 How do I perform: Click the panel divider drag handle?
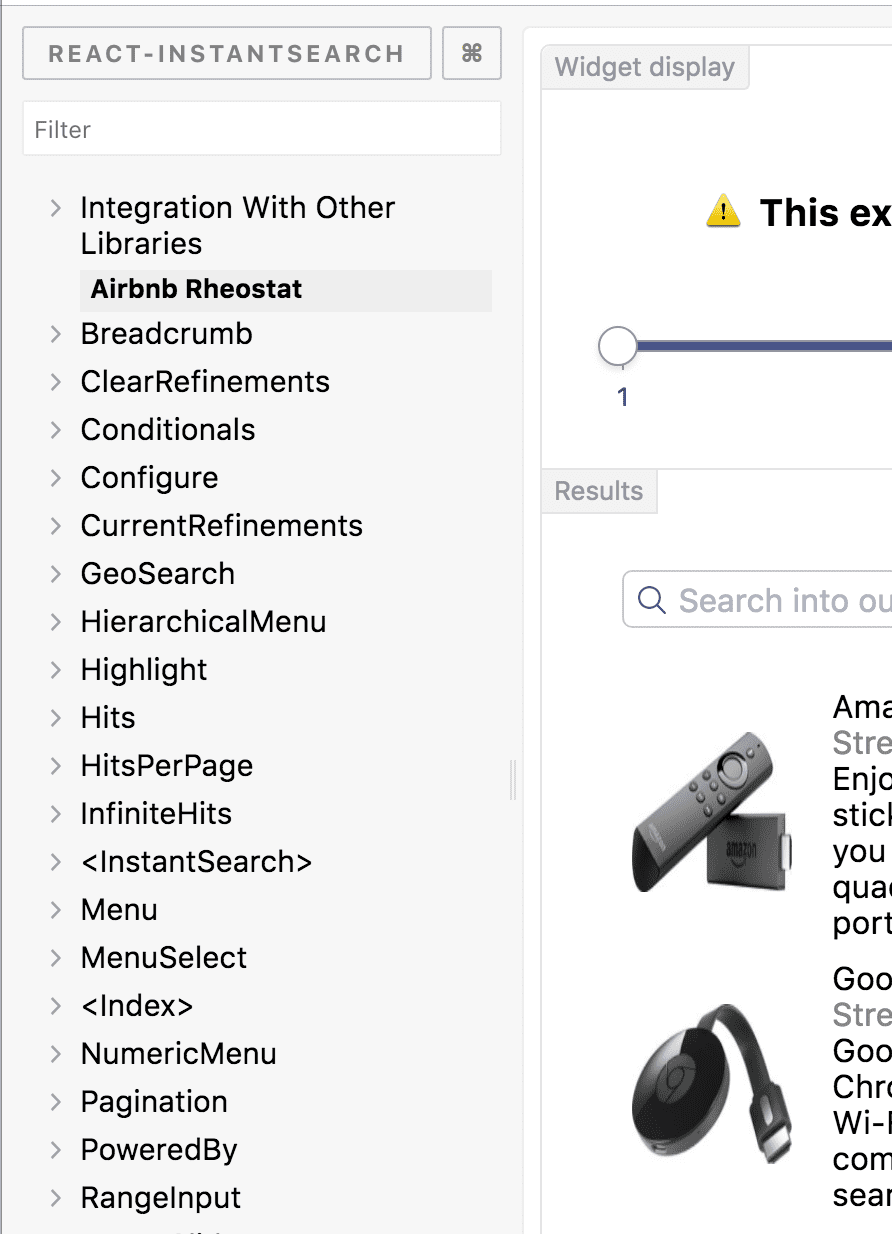(x=513, y=780)
